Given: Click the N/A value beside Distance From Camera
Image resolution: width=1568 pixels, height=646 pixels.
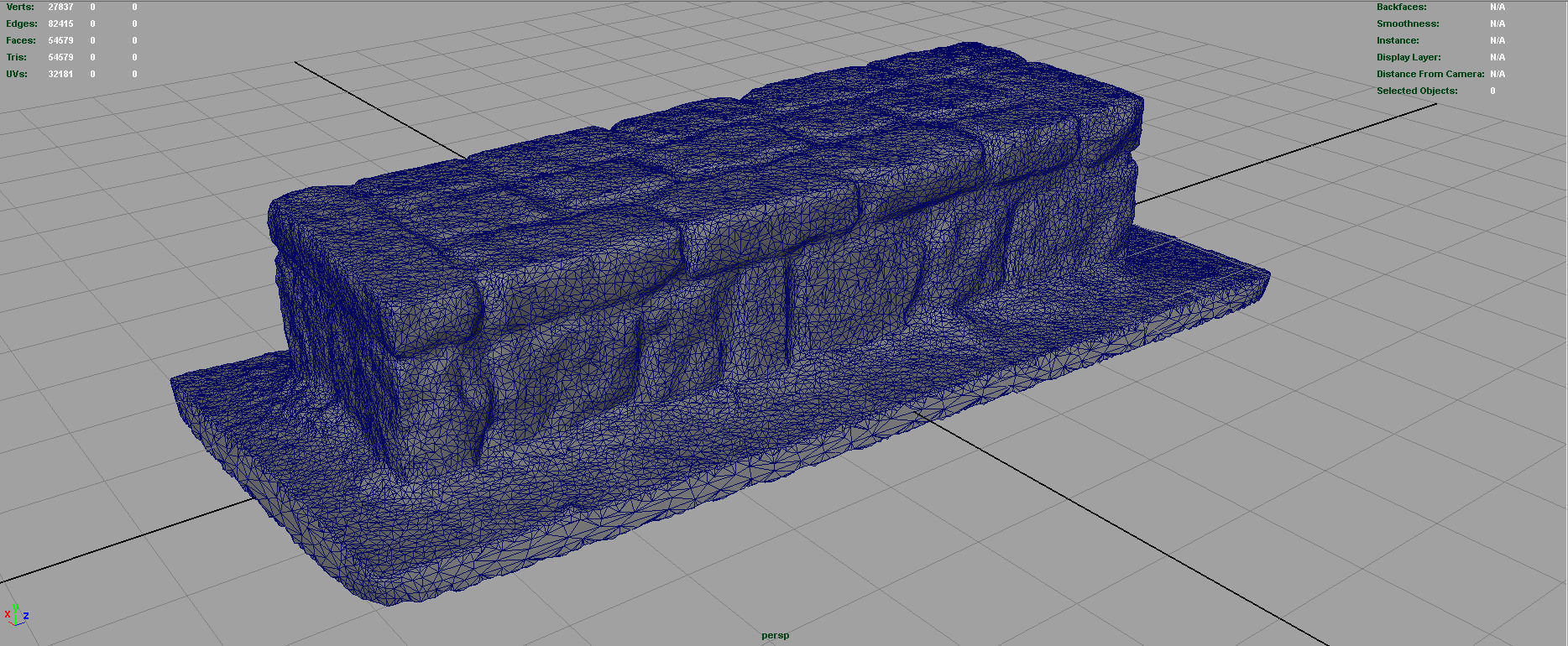Looking at the screenshot, I should coord(1497,74).
